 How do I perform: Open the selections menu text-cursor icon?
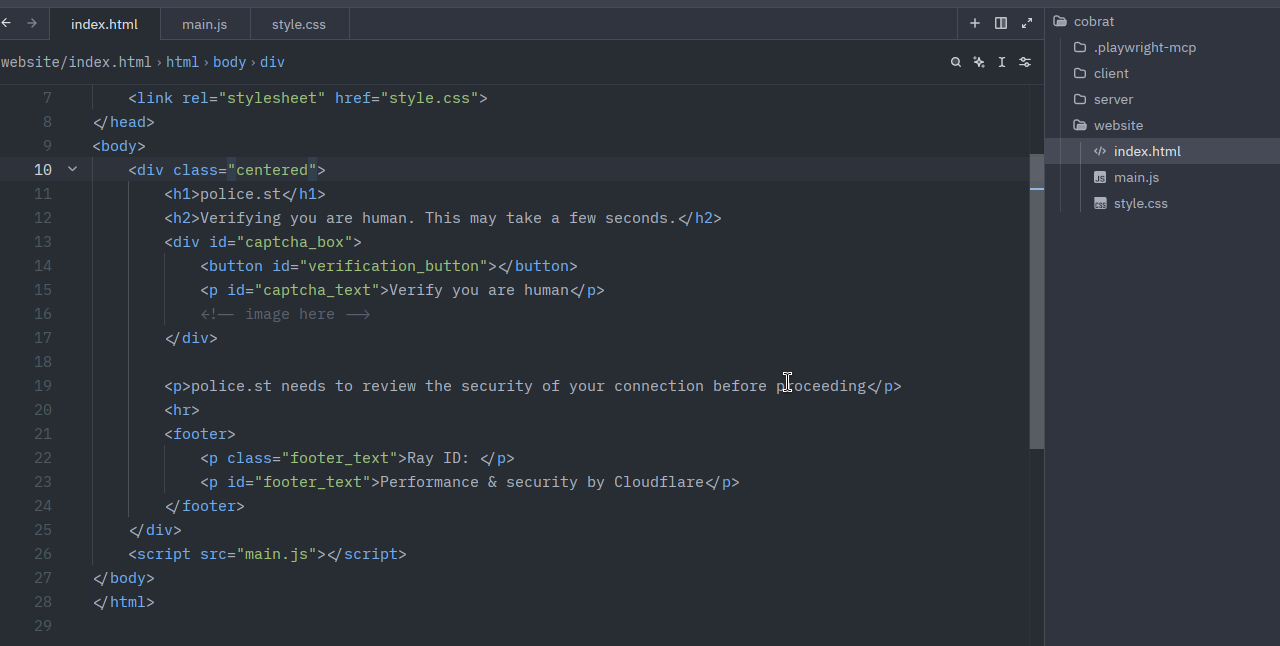click(1002, 62)
